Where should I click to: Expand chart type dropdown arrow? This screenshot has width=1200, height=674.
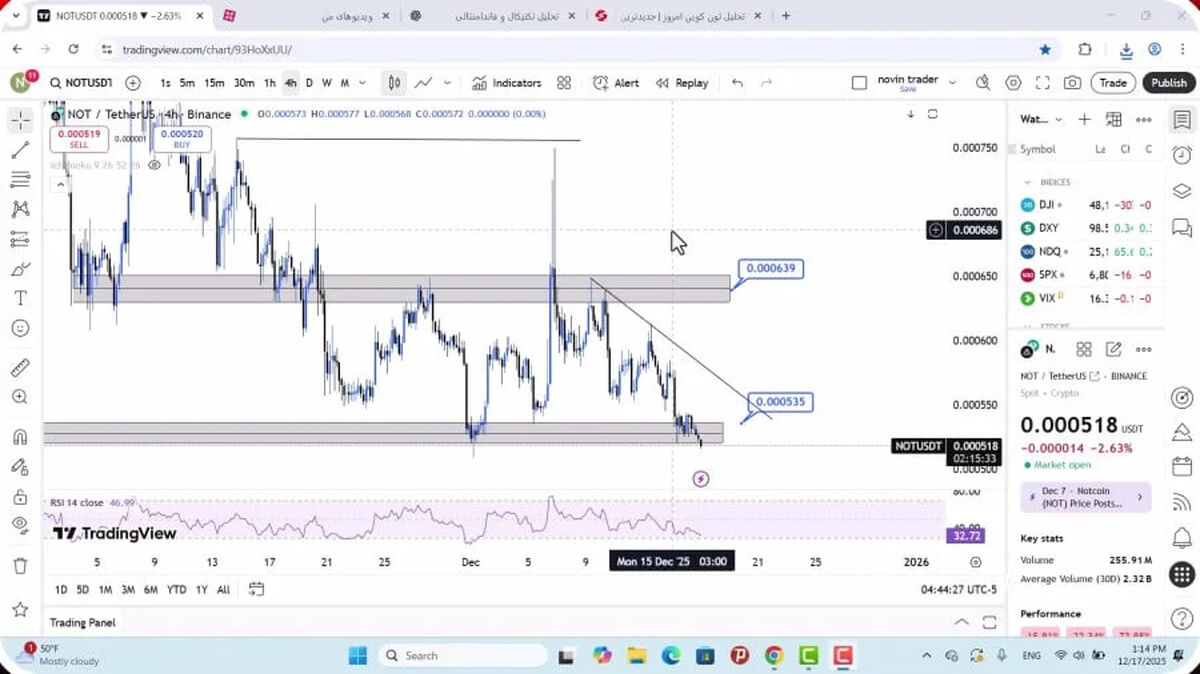[x=447, y=83]
